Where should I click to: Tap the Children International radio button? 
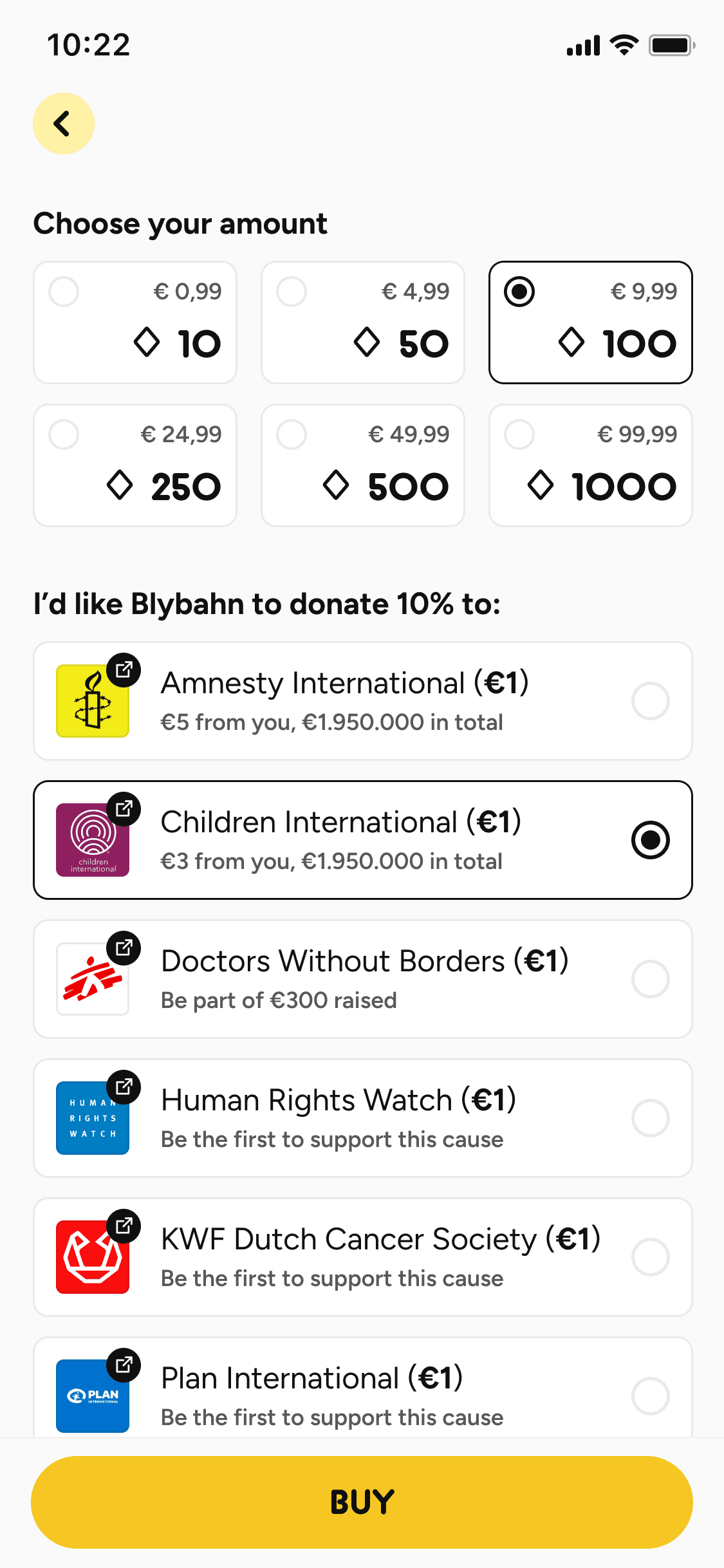tap(650, 840)
